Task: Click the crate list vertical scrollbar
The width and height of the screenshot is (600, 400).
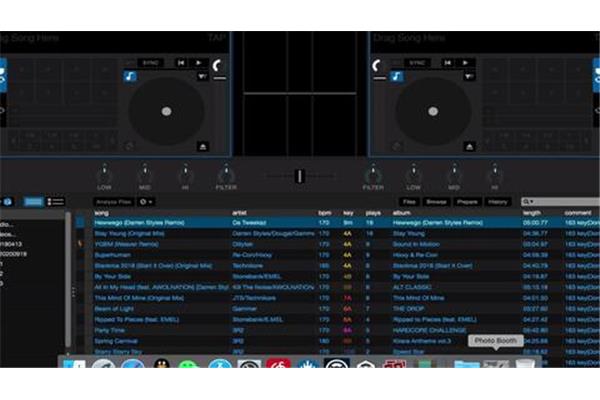Action: 68,279
